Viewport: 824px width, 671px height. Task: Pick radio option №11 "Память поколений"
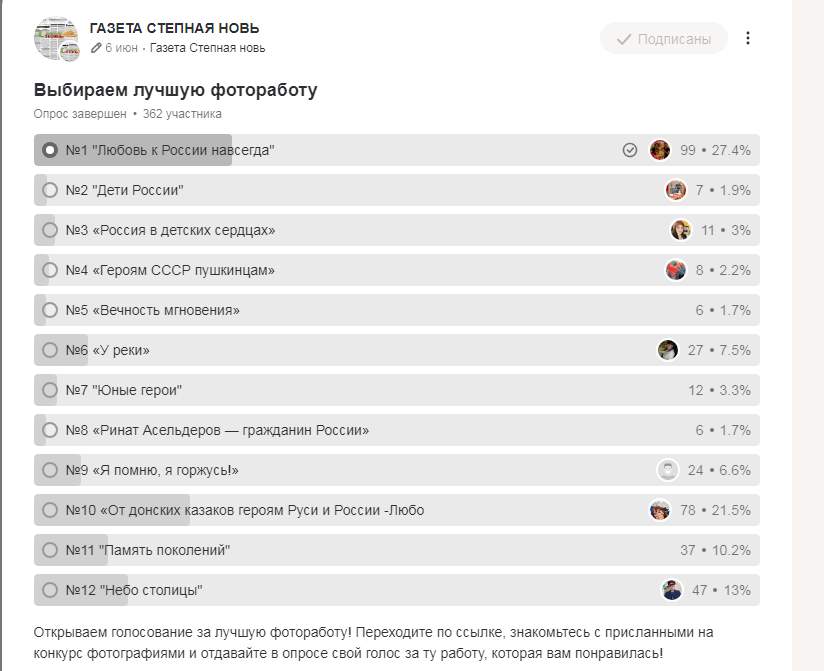[x=50, y=550]
